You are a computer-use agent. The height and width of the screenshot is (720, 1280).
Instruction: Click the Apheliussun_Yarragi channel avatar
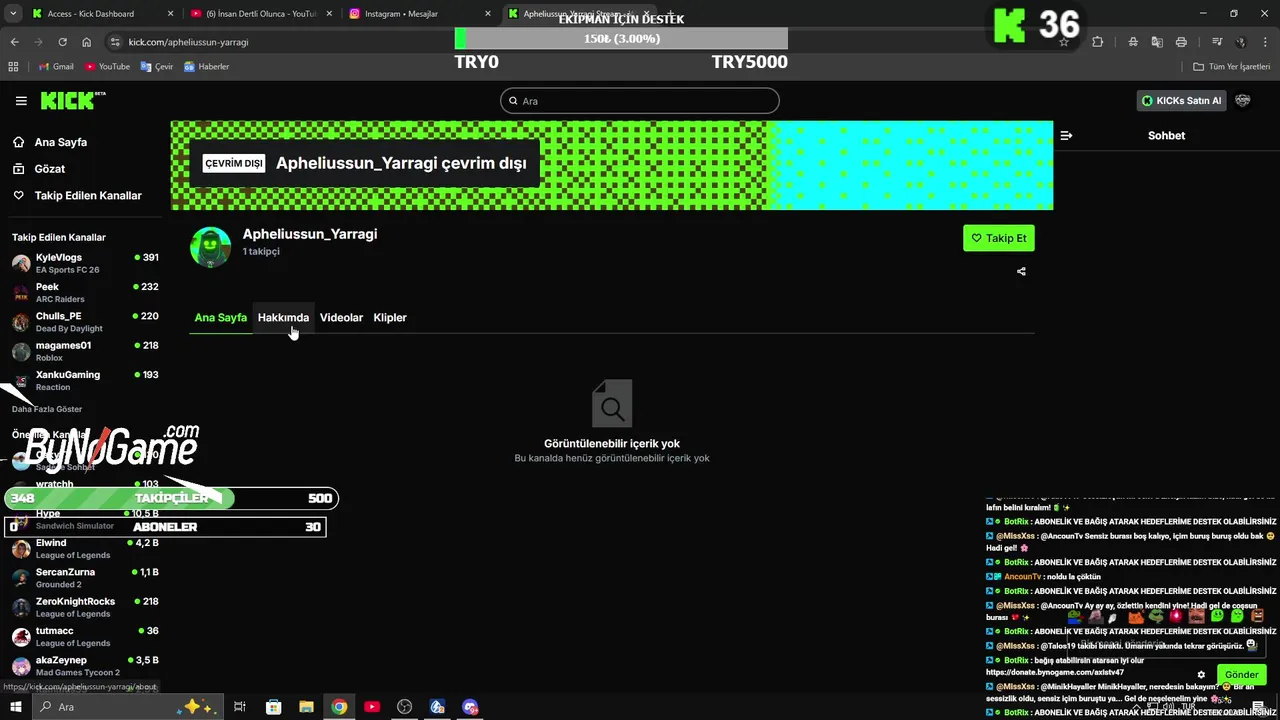pyautogui.click(x=211, y=247)
